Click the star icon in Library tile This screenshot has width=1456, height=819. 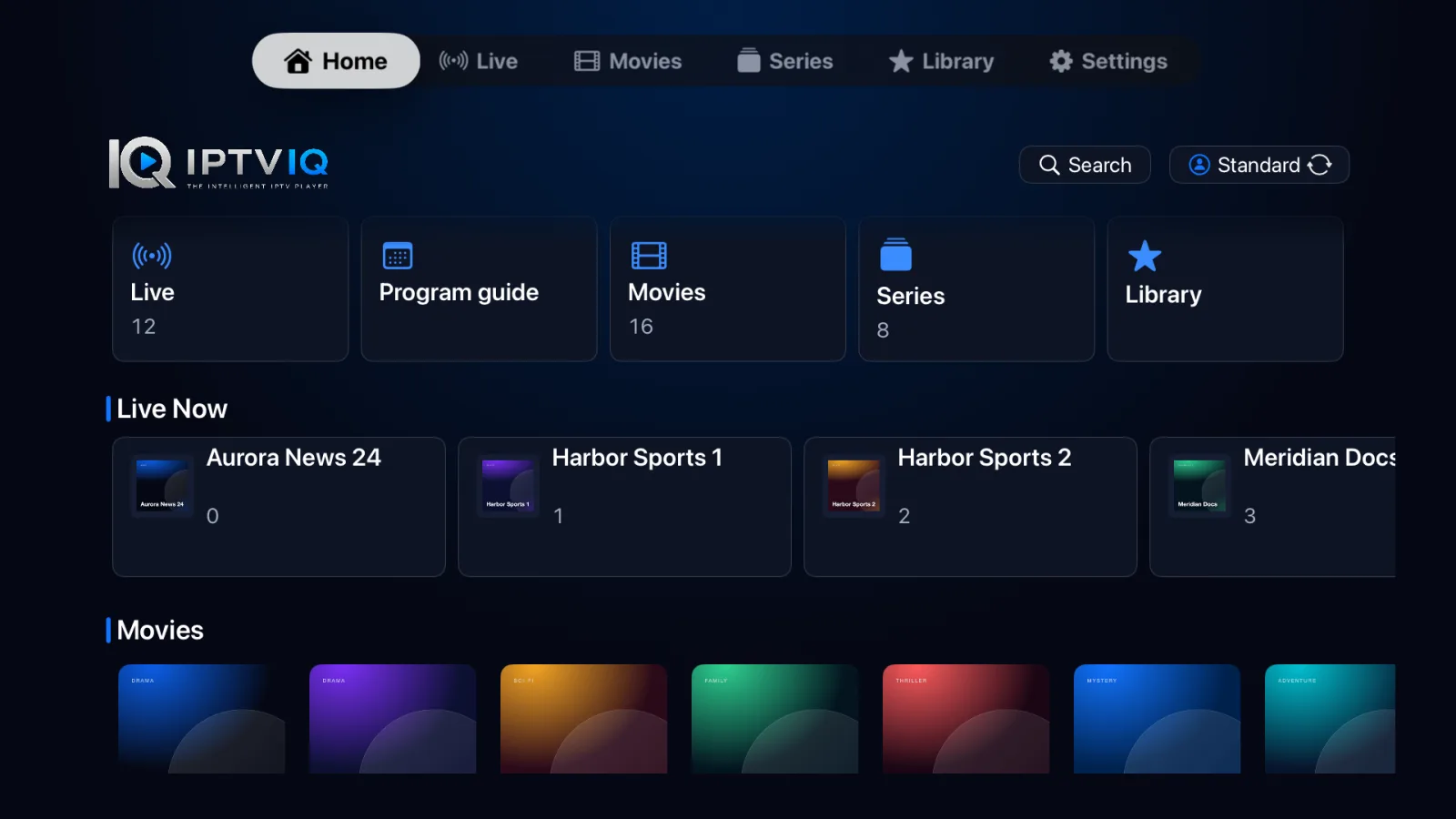pos(1144,256)
